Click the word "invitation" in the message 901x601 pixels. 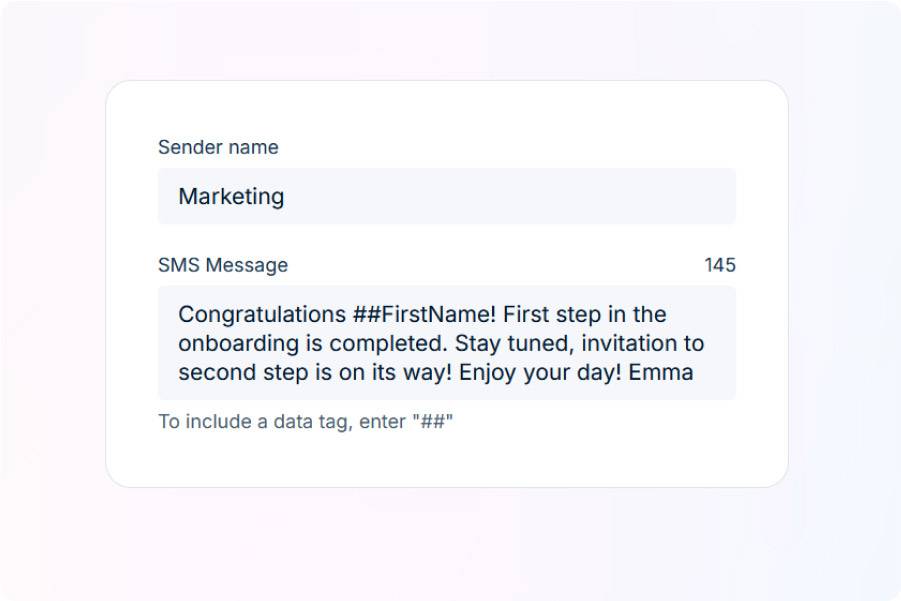[629, 343]
